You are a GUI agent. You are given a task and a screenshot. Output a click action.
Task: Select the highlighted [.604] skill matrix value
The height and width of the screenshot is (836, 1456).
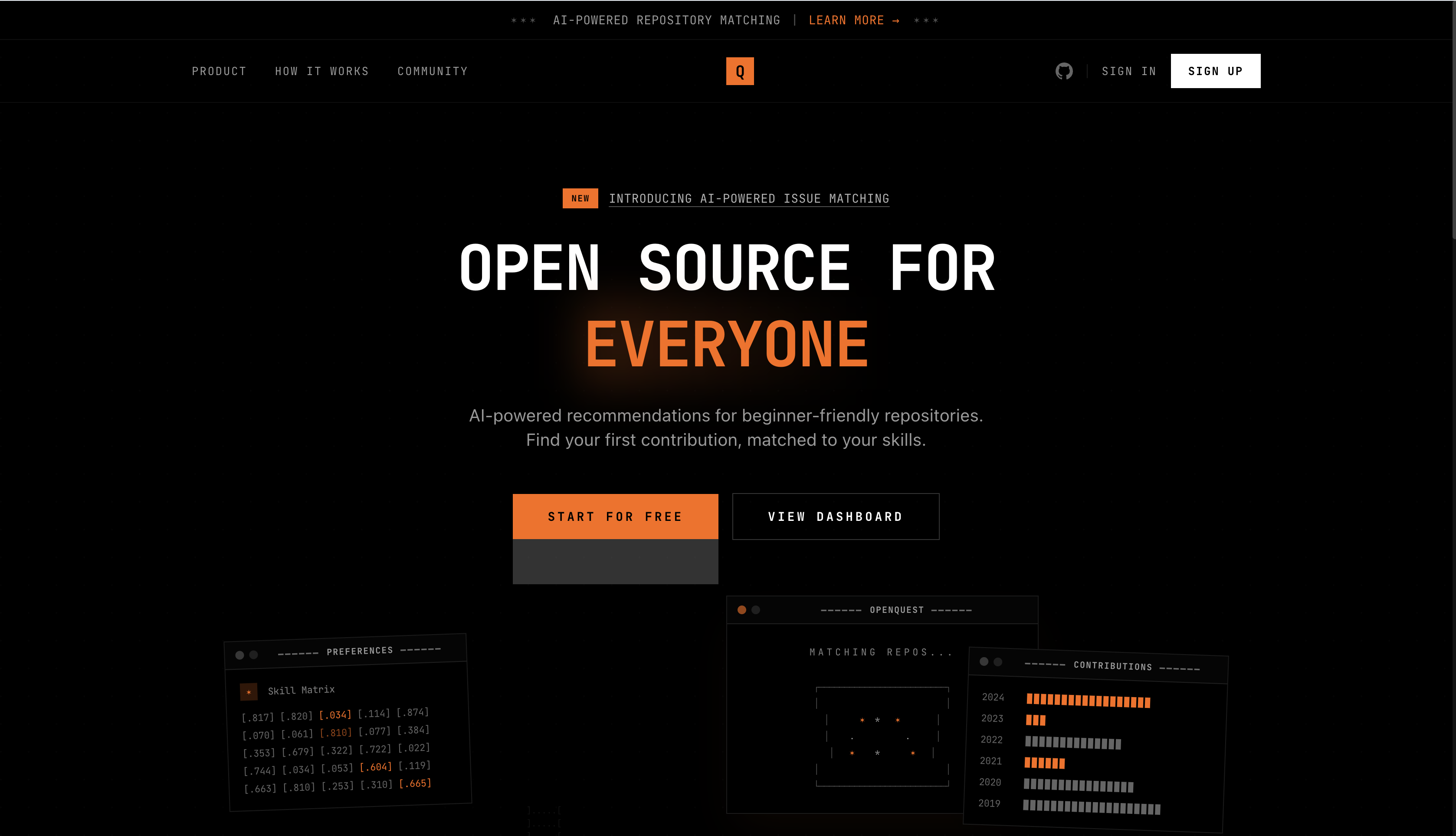[x=375, y=767]
